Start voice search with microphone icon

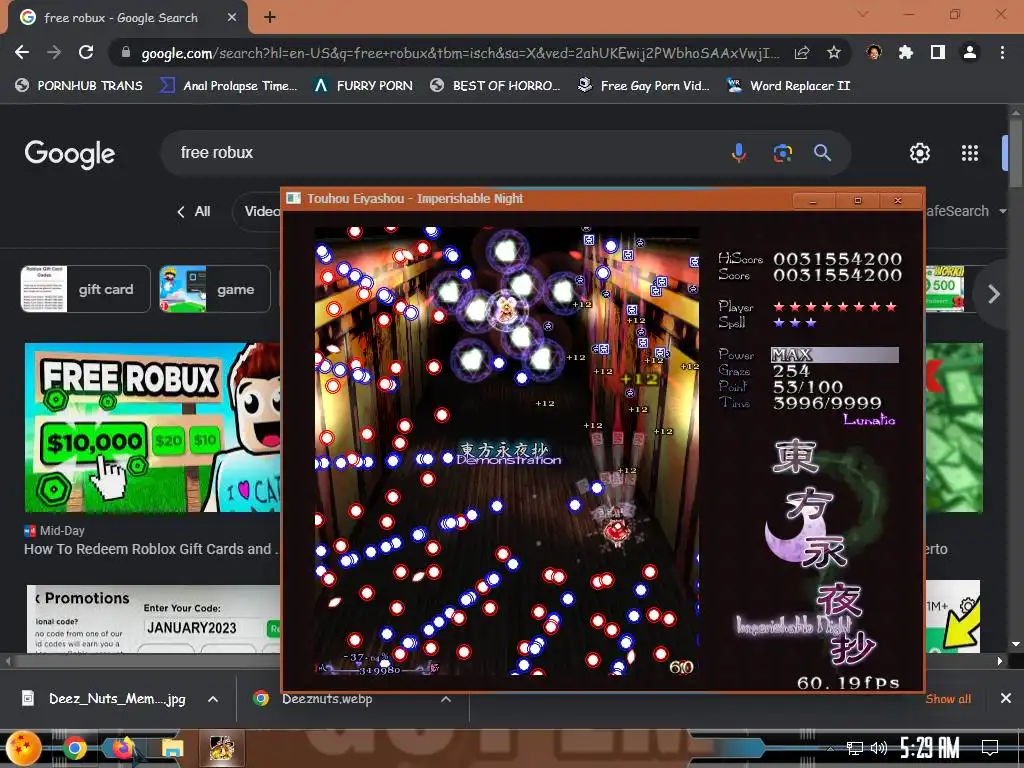click(739, 153)
